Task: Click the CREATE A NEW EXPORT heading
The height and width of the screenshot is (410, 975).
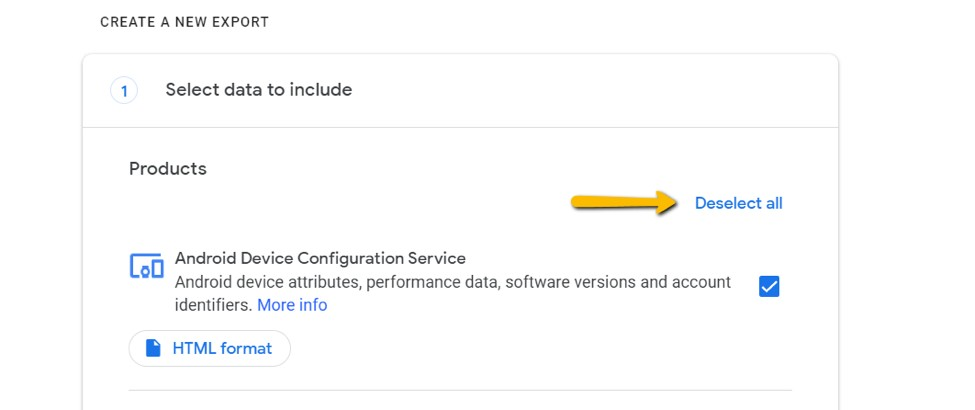Action: pos(184,22)
